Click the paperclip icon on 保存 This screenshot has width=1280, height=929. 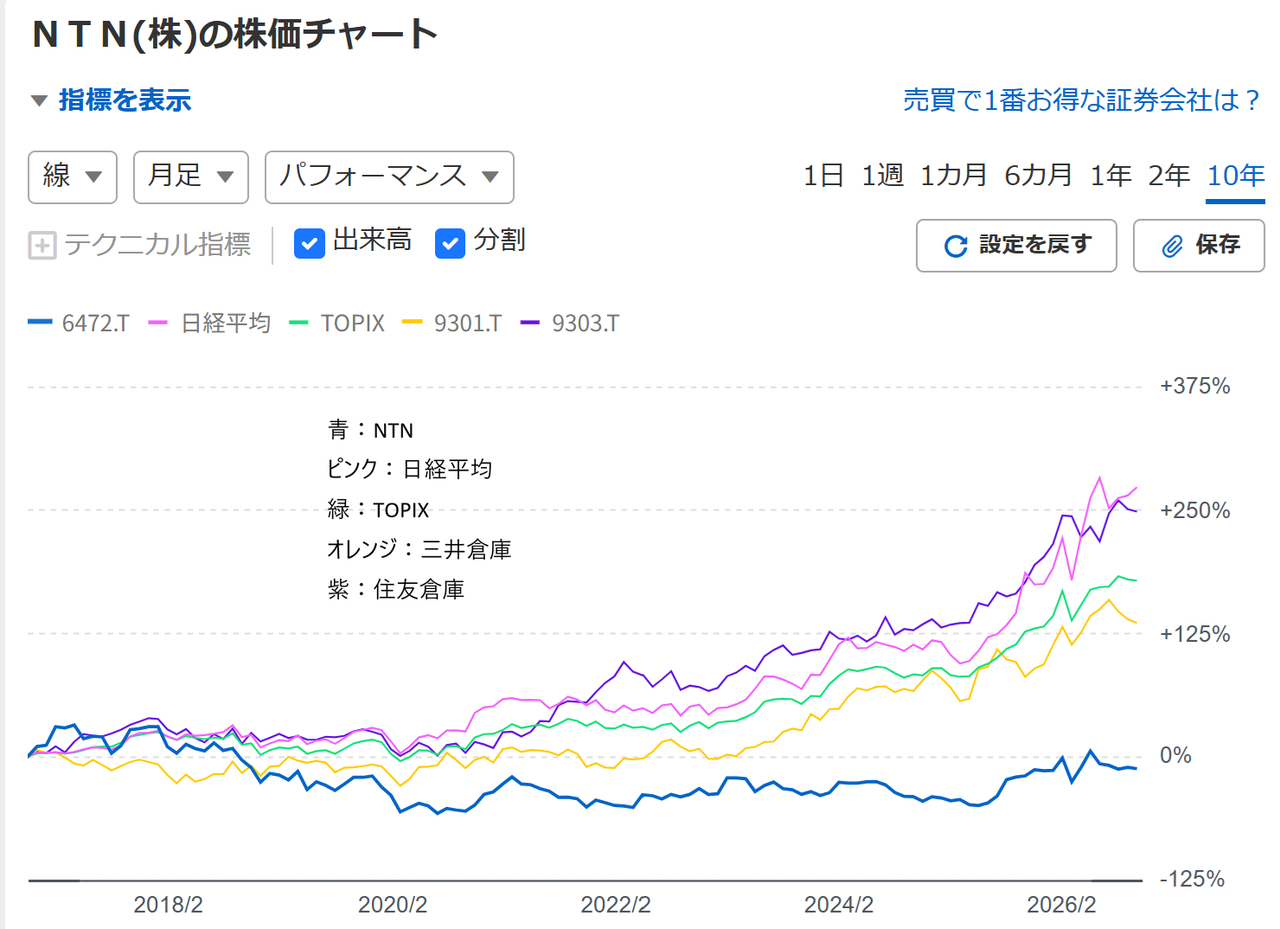(1173, 246)
